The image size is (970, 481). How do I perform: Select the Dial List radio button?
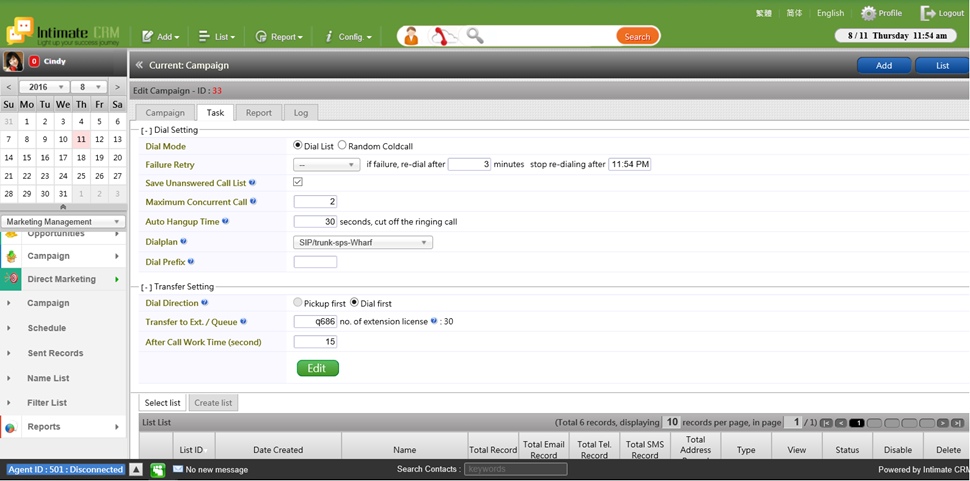point(298,146)
